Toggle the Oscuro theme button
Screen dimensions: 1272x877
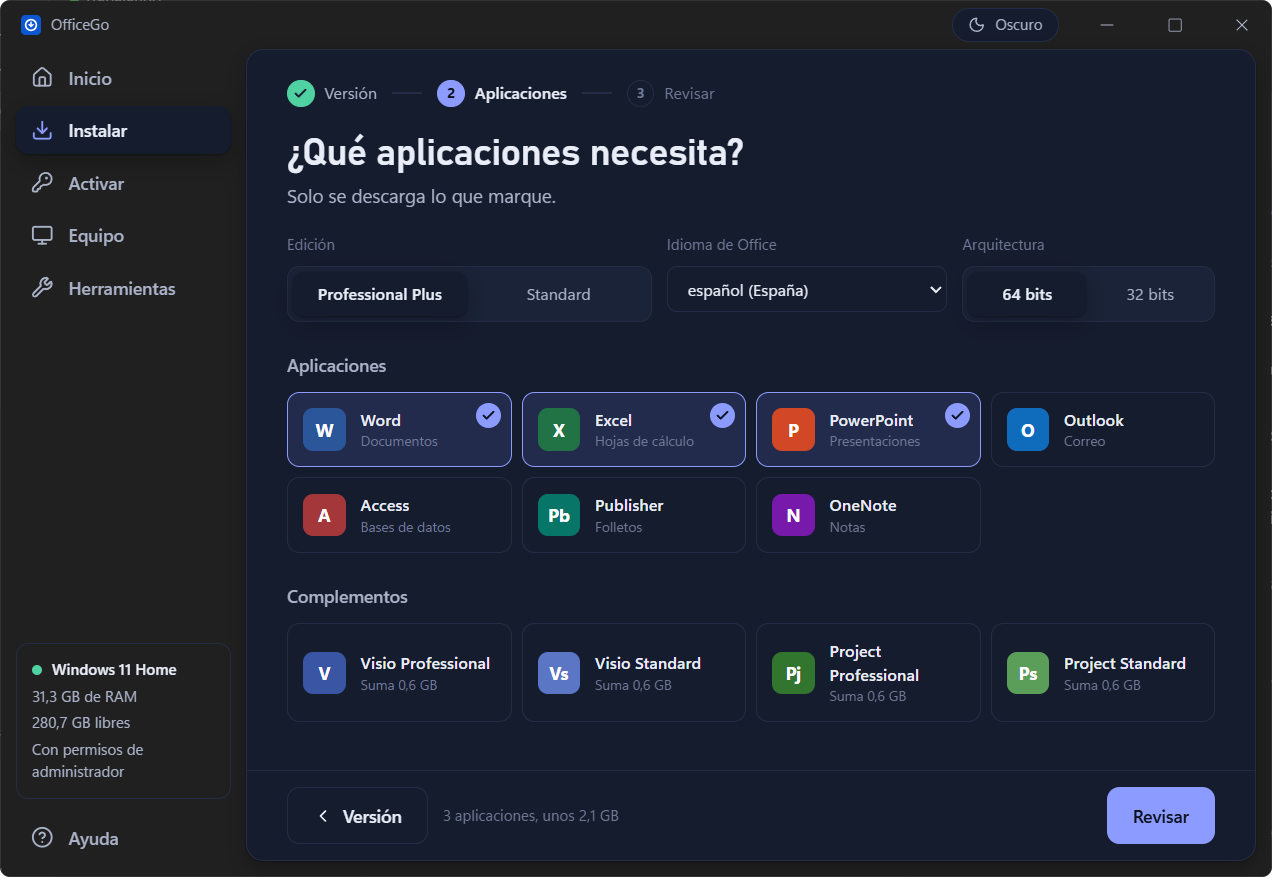(x=1005, y=25)
